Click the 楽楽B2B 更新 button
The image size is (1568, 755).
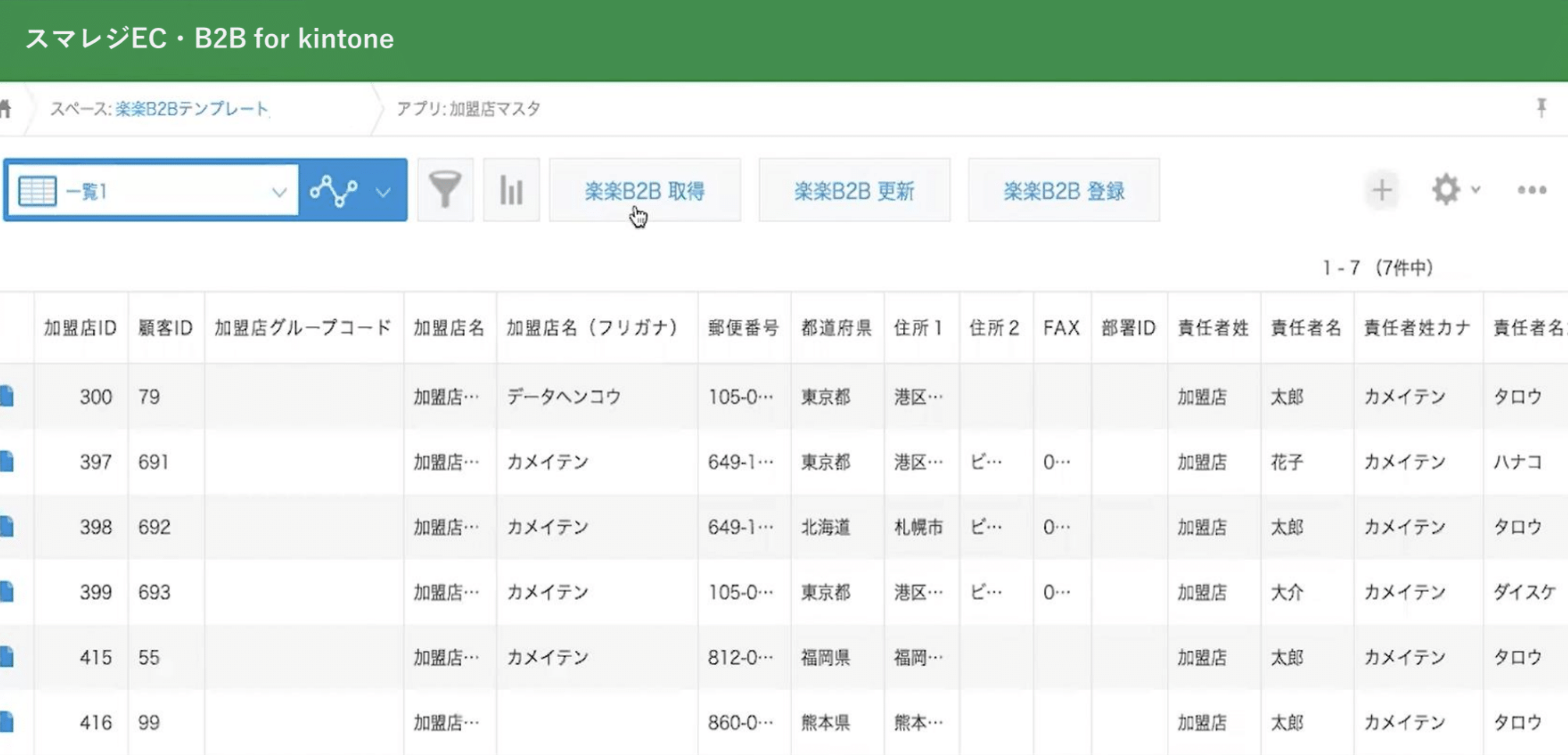[x=854, y=191]
